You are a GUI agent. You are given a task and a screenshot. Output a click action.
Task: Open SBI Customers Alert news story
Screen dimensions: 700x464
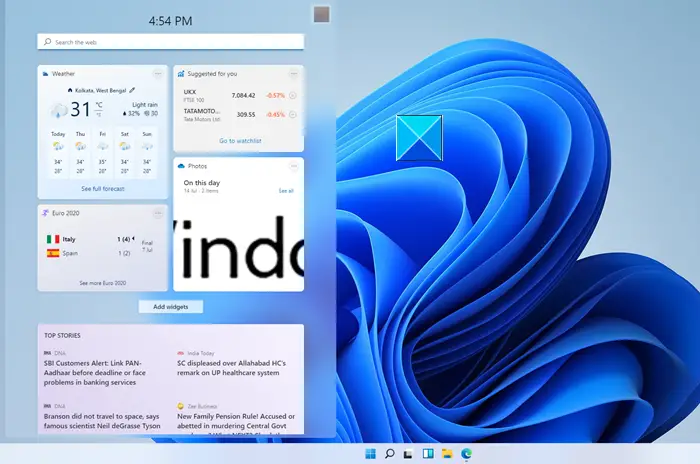(x=95, y=372)
